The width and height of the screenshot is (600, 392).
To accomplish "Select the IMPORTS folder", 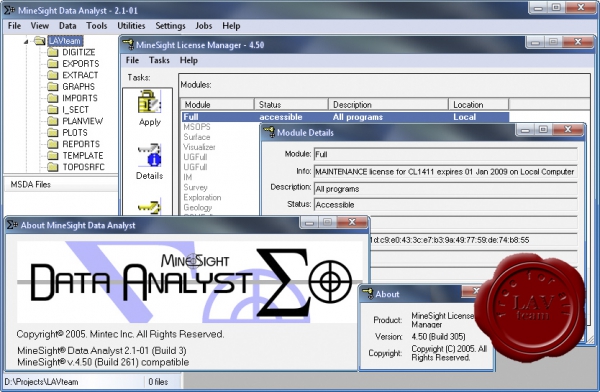I will [x=80, y=98].
